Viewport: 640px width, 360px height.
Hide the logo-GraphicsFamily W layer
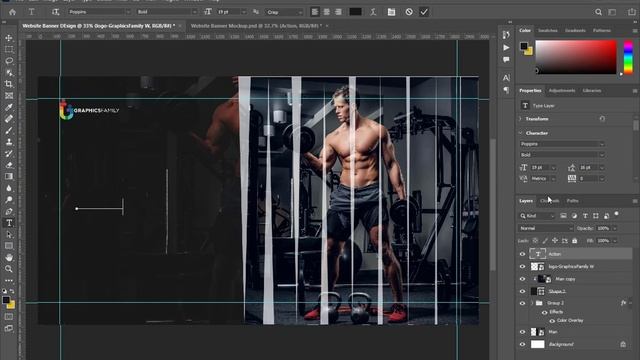click(522, 267)
